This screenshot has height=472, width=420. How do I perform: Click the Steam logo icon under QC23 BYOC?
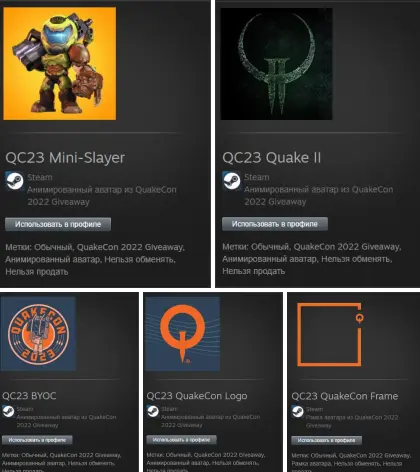[x=8, y=412]
